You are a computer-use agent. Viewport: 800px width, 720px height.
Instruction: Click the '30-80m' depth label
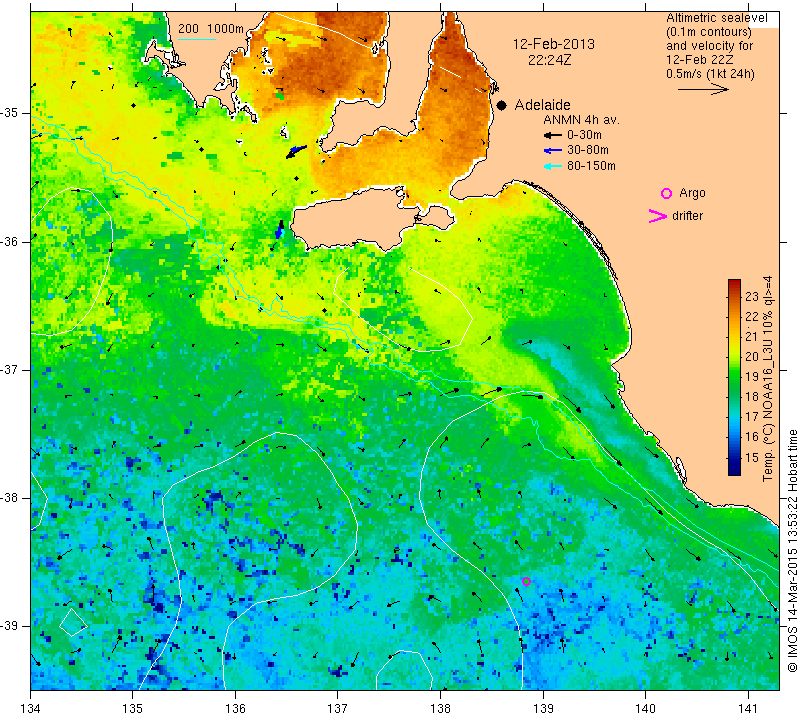click(x=588, y=150)
